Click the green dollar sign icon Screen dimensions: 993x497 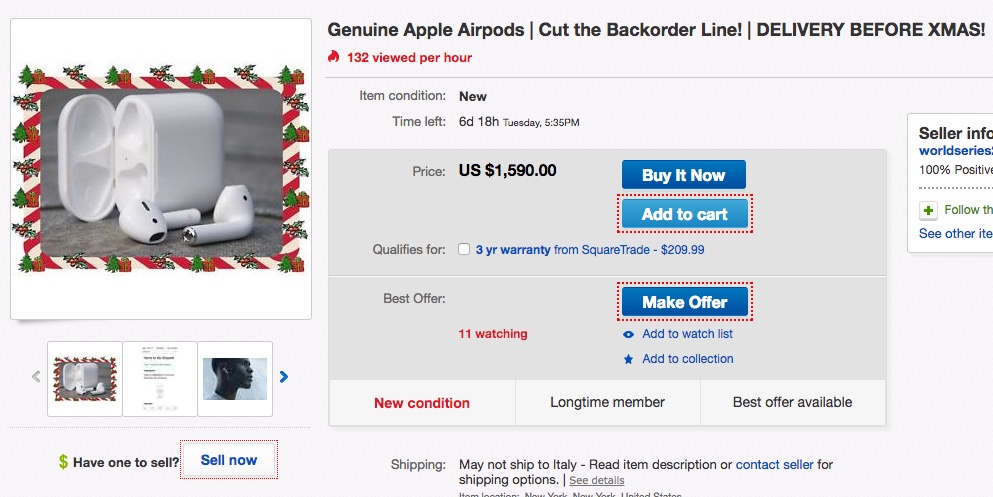point(63,462)
